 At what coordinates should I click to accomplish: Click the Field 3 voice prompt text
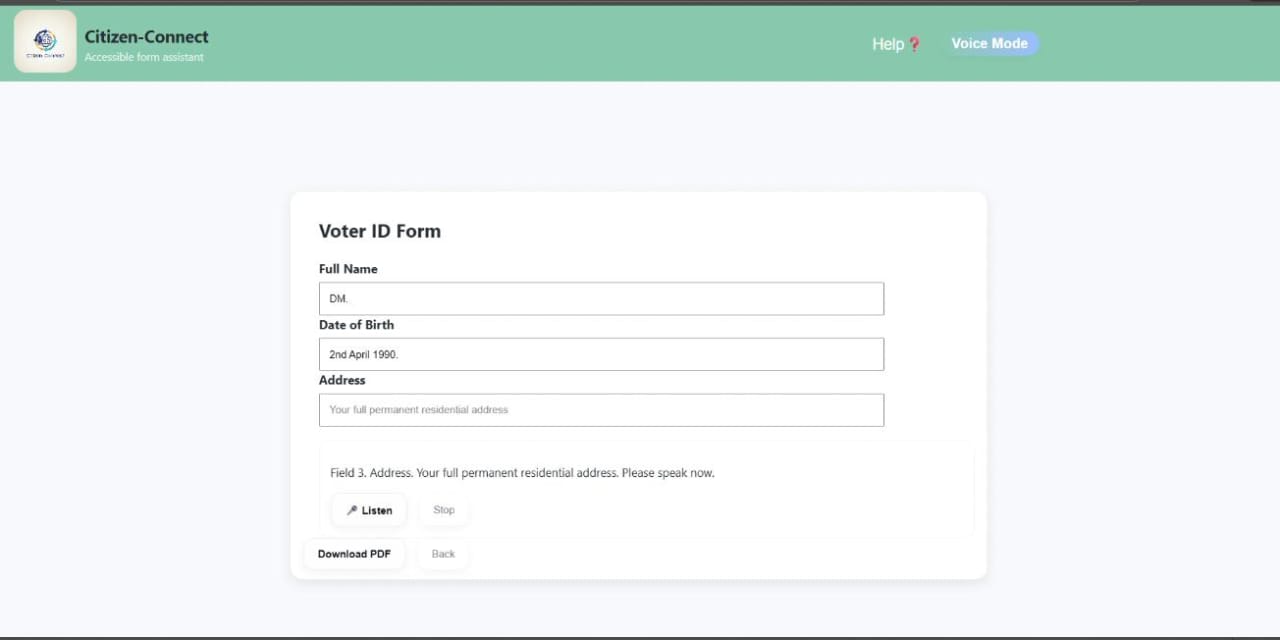click(522, 473)
